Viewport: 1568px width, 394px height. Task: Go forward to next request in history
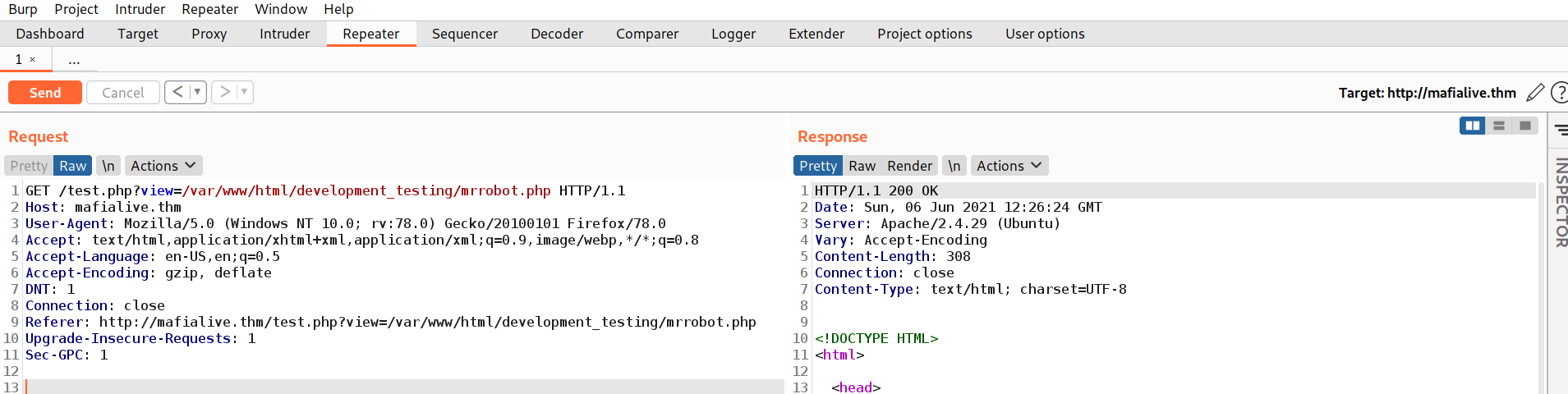tap(224, 92)
